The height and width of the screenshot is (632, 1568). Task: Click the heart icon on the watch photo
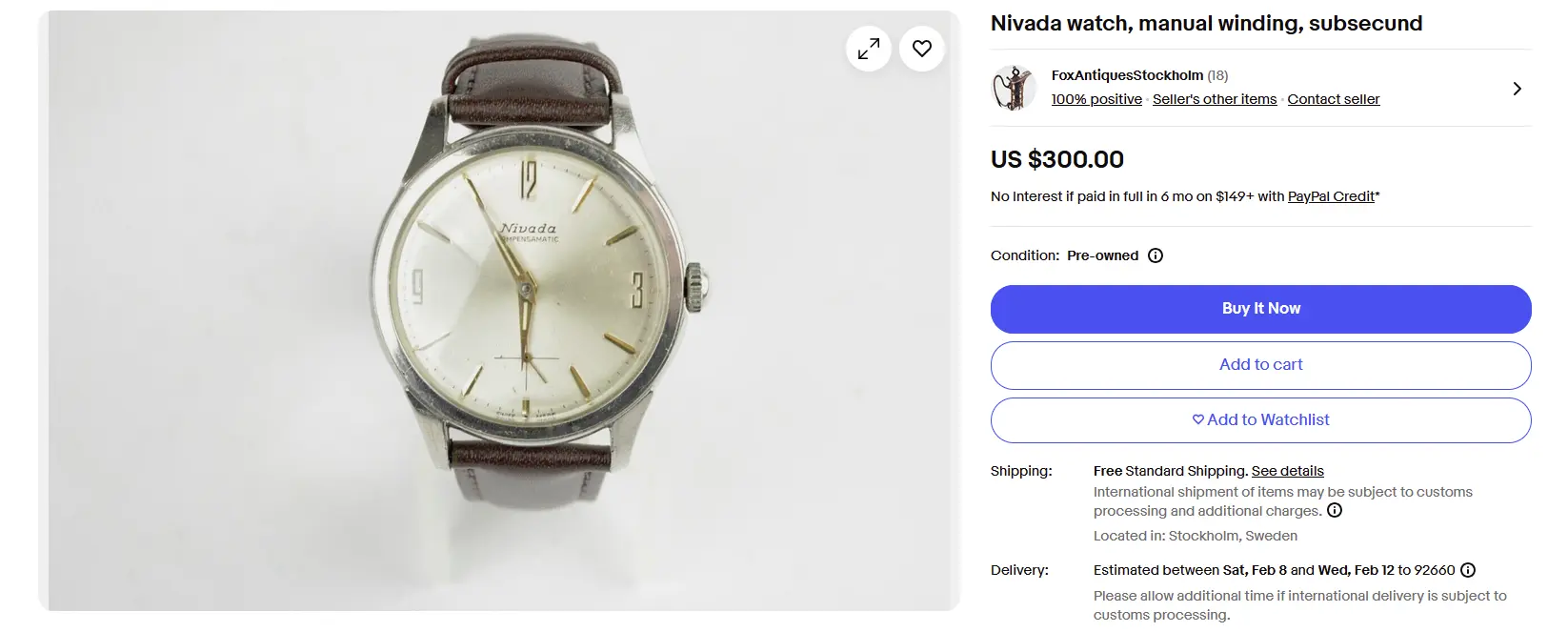(x=921, y=49)
